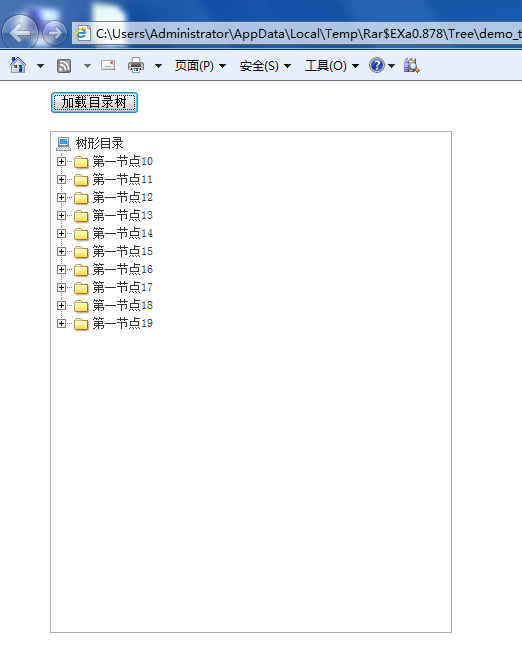
Task: Expand node 第一节点19
Action: pyautogui.click(x=61, y=324)
